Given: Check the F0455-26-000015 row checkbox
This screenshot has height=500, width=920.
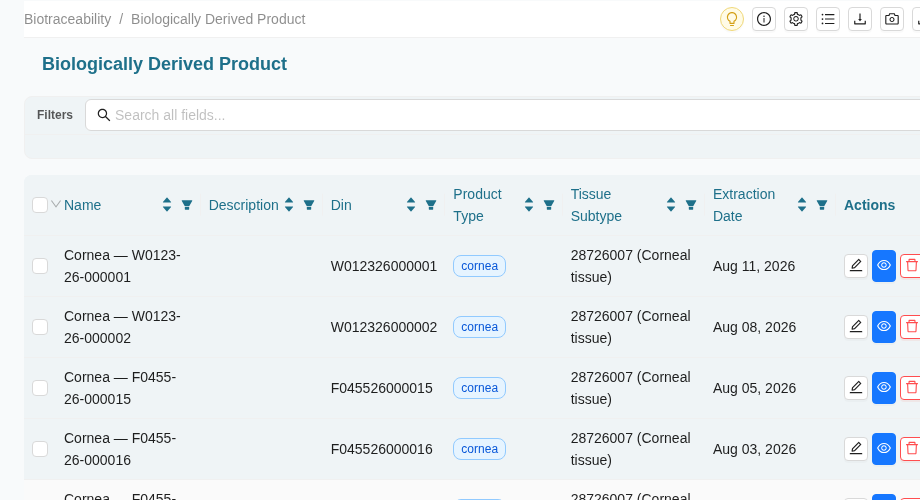Looking at the screenshot, I should (40, 388).
